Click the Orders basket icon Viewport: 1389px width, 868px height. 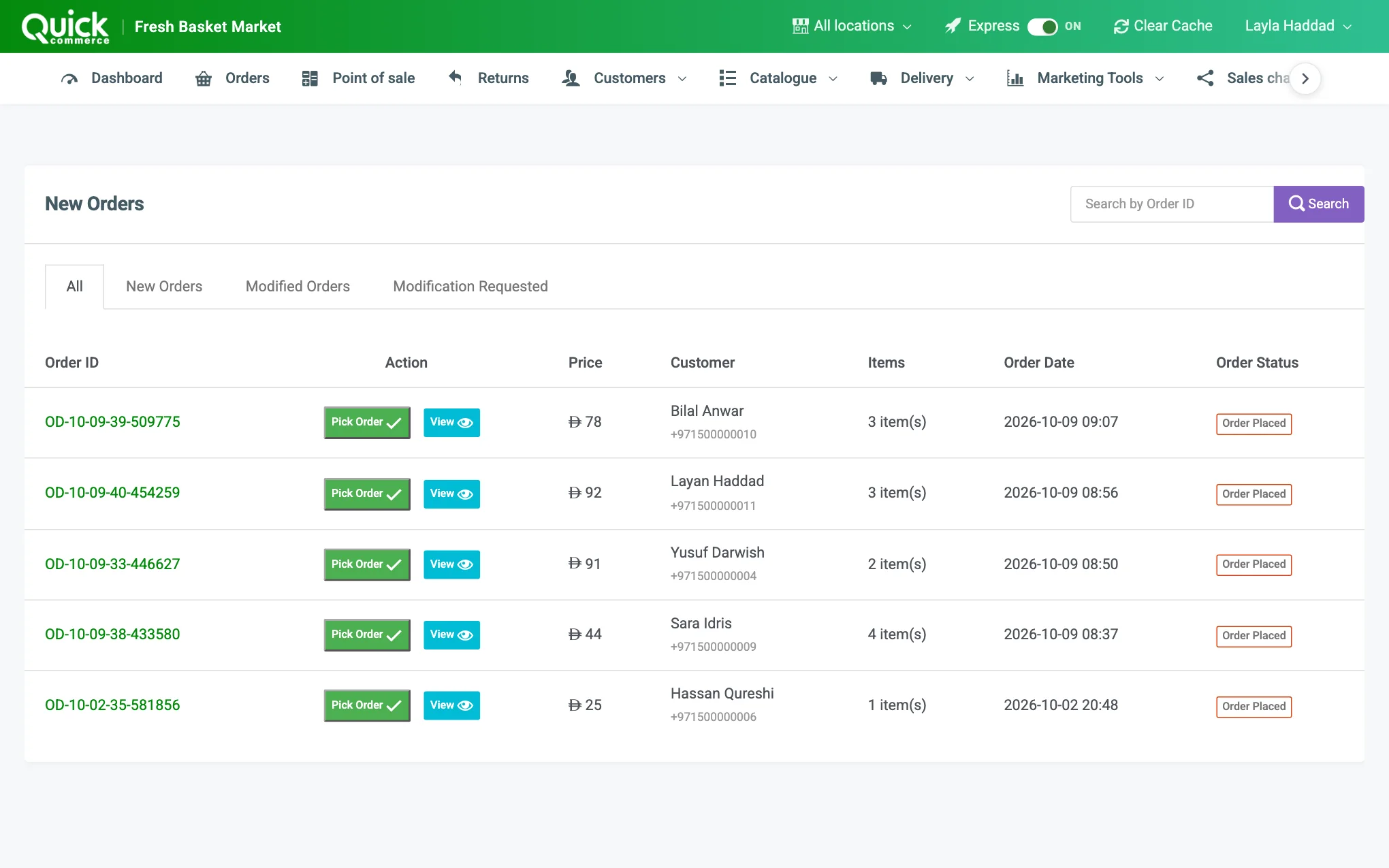[x=204, y=79]
